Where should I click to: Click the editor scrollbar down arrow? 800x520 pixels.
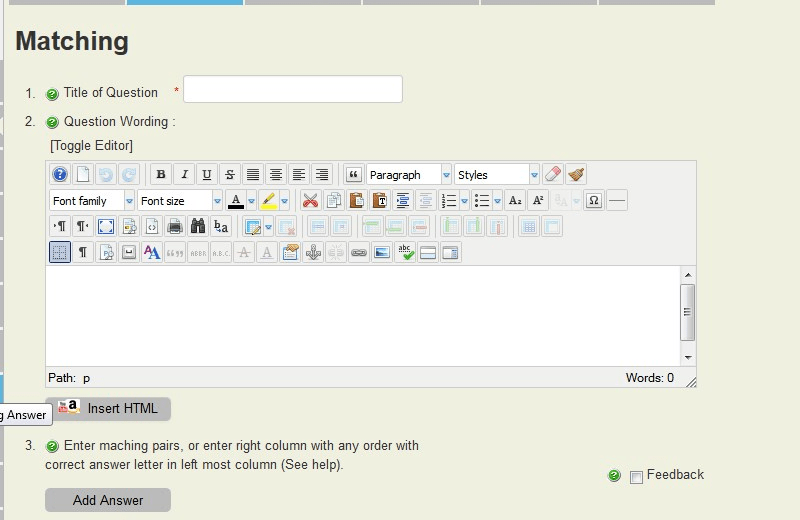pos(688,357)
